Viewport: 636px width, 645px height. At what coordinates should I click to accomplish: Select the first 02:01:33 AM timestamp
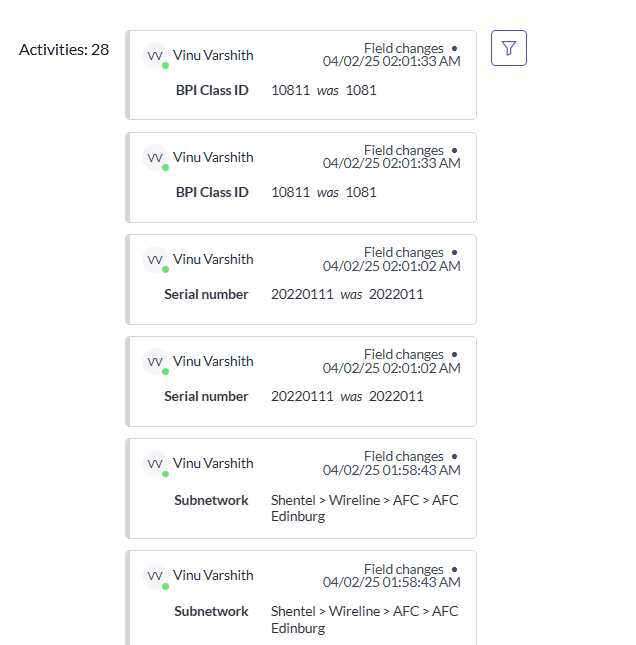pyautogui.click(x=391, y=61)
